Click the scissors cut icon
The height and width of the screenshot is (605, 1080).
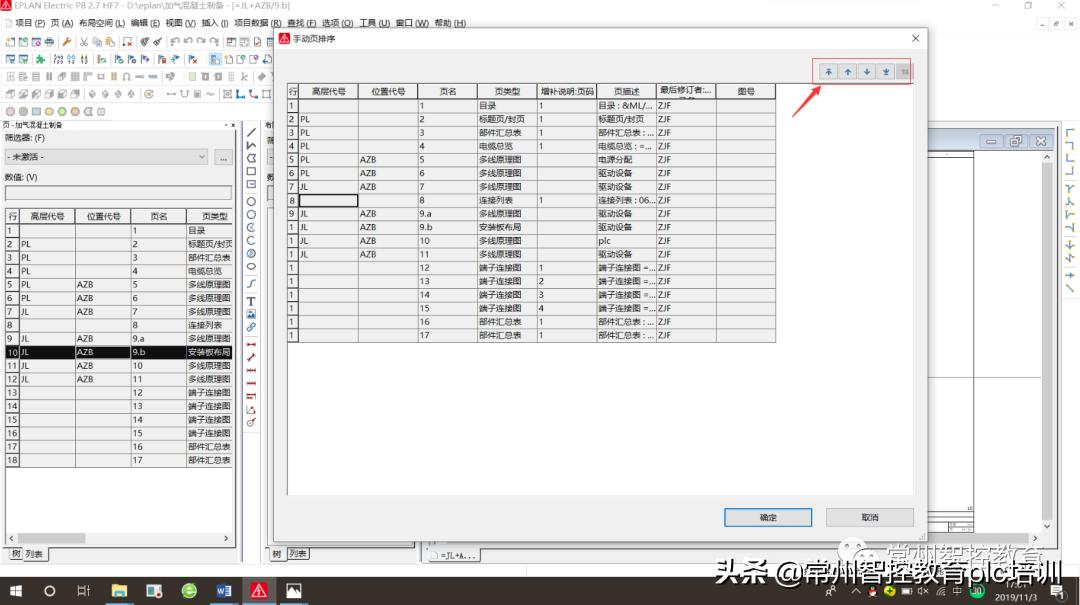click(x=84, y=42)
